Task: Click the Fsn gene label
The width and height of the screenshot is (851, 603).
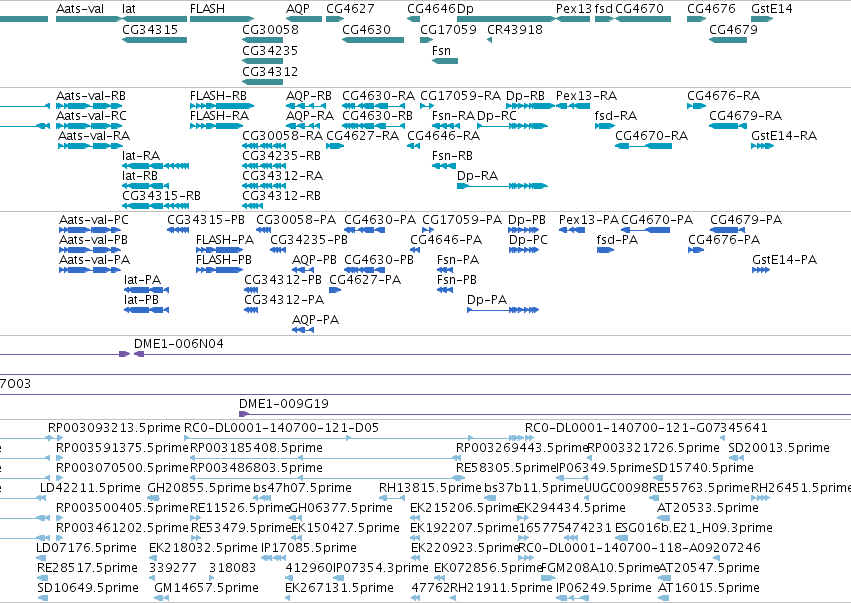Action: (x=441, y=50)
